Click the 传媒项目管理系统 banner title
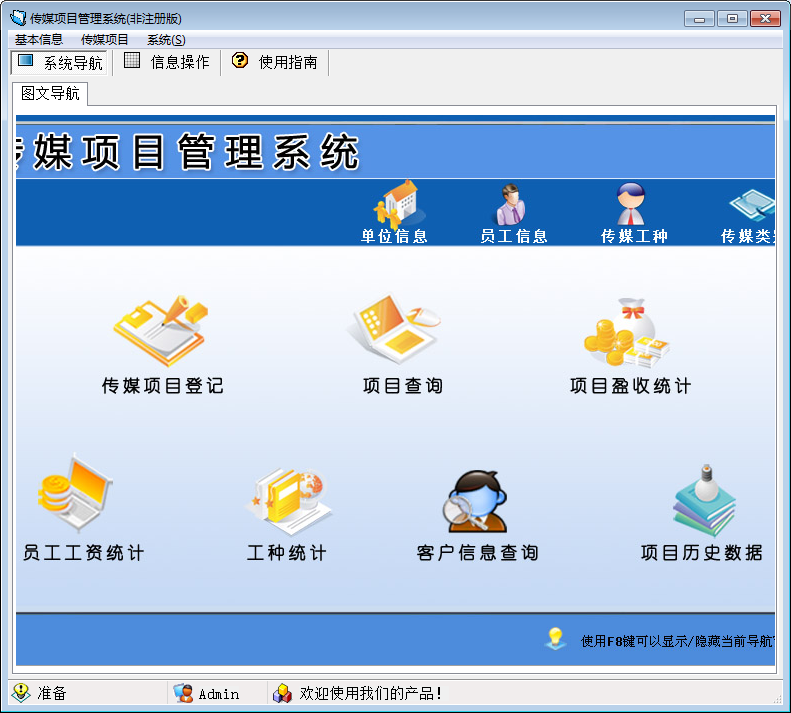This screenshot has width=791, height=713. pos(188,151)
